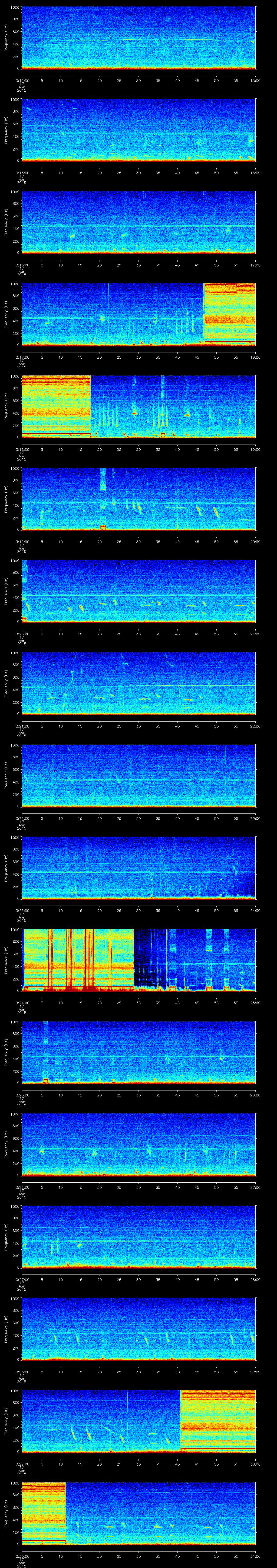Click the 0:29:00 start time label
This screenshot has height=1568, width=277.
click(22, 1464)
